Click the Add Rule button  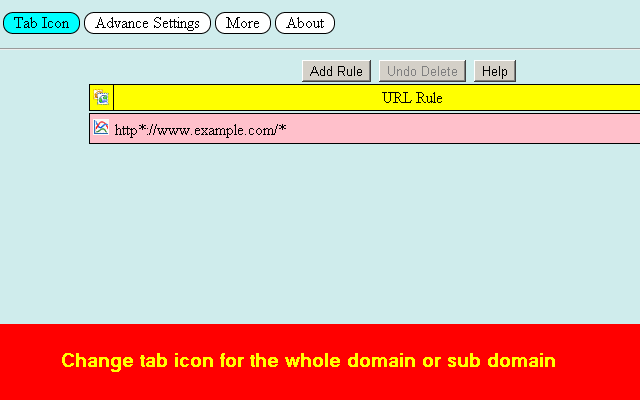pyautogui.click(x=336, y=71)
